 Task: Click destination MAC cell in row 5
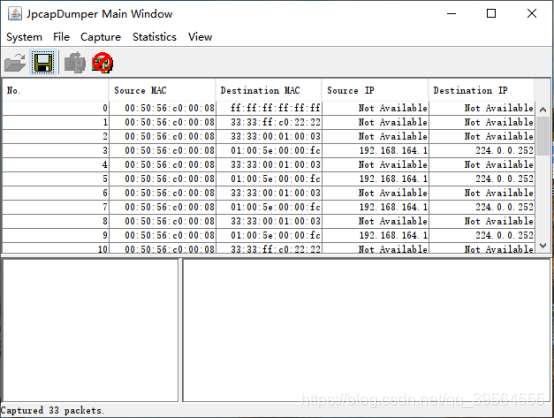click(x=269, y=179)
